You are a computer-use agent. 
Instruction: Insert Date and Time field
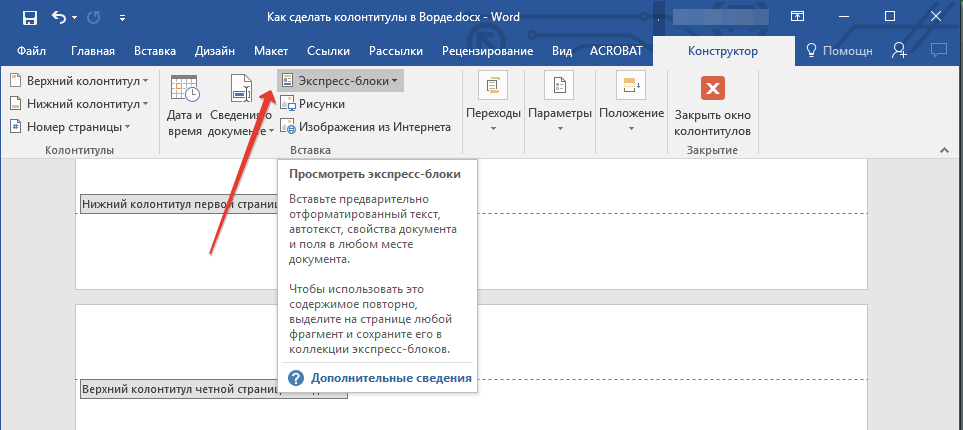[x=184, y=106]
